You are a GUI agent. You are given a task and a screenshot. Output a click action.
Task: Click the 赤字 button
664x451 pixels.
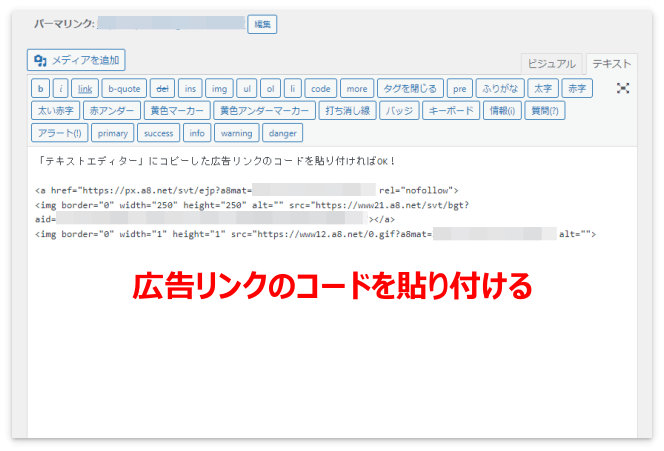point(577,89)
